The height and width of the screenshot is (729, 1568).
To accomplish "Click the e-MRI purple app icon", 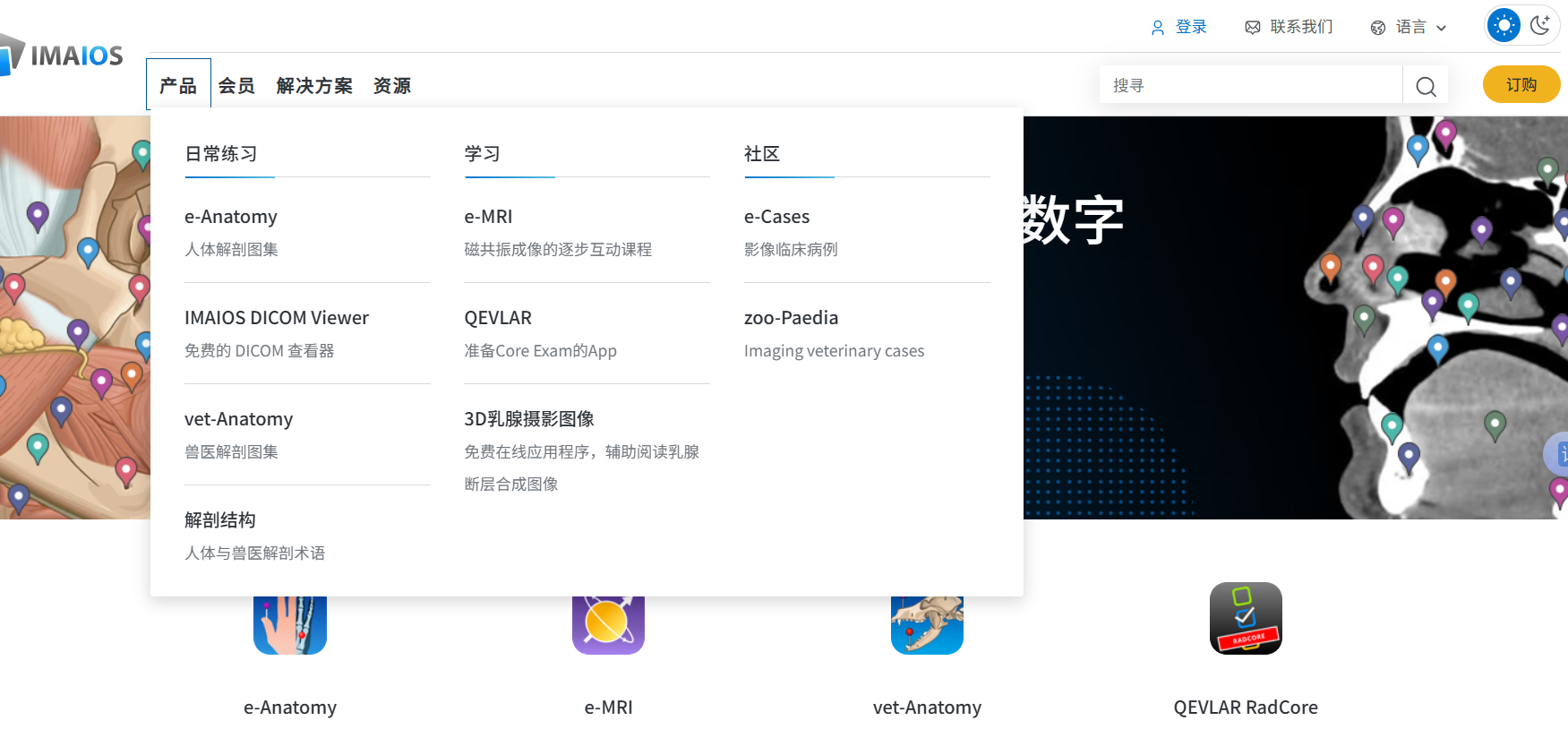I will coord(608,625).
